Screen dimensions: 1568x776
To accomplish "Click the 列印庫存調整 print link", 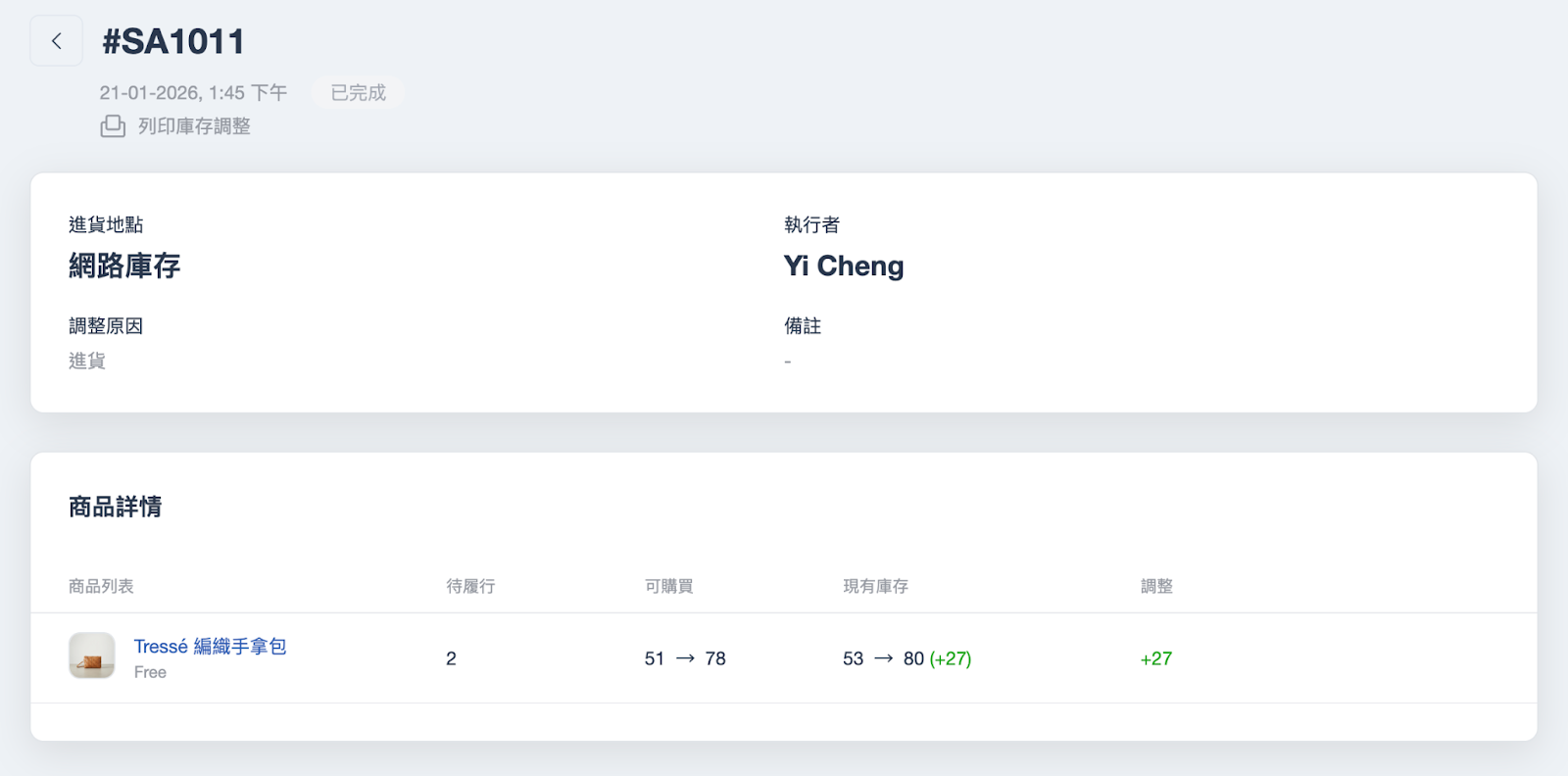I will 194,126.
